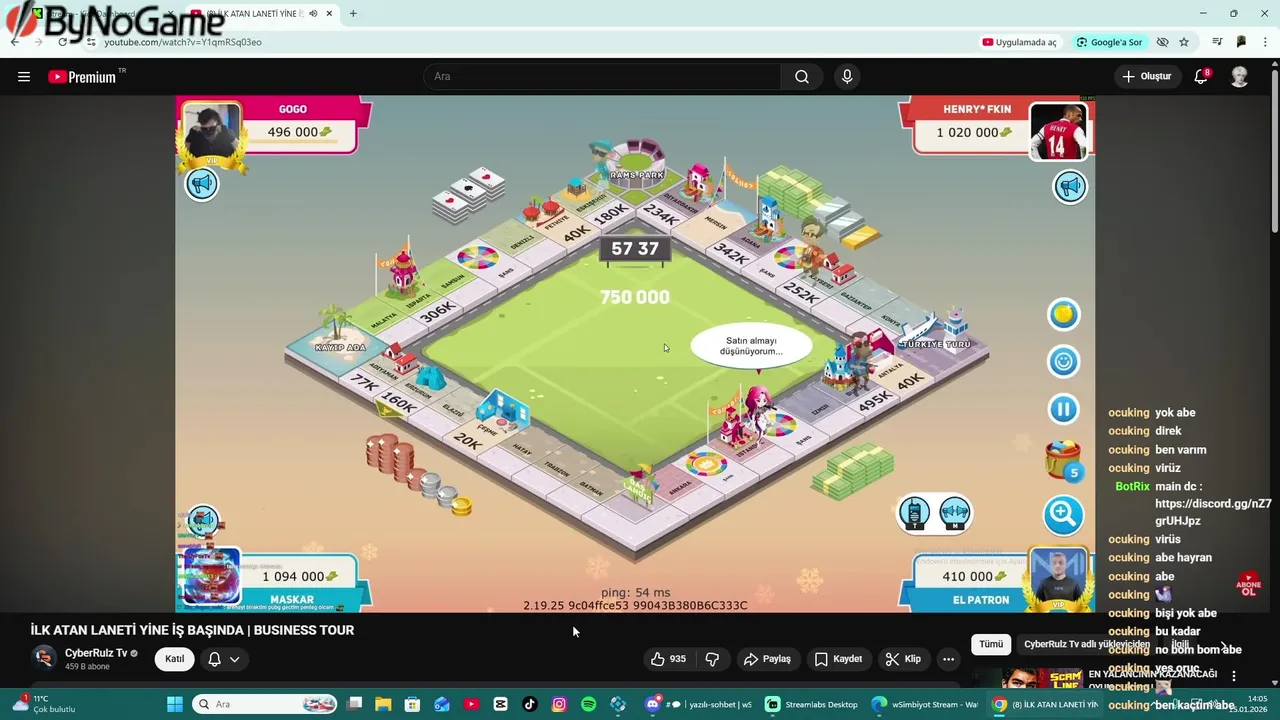Image resolution: width=1280 pixels, height=720 pixels.
Task: Start voice search with microphone icon
Action: (847, 76)
